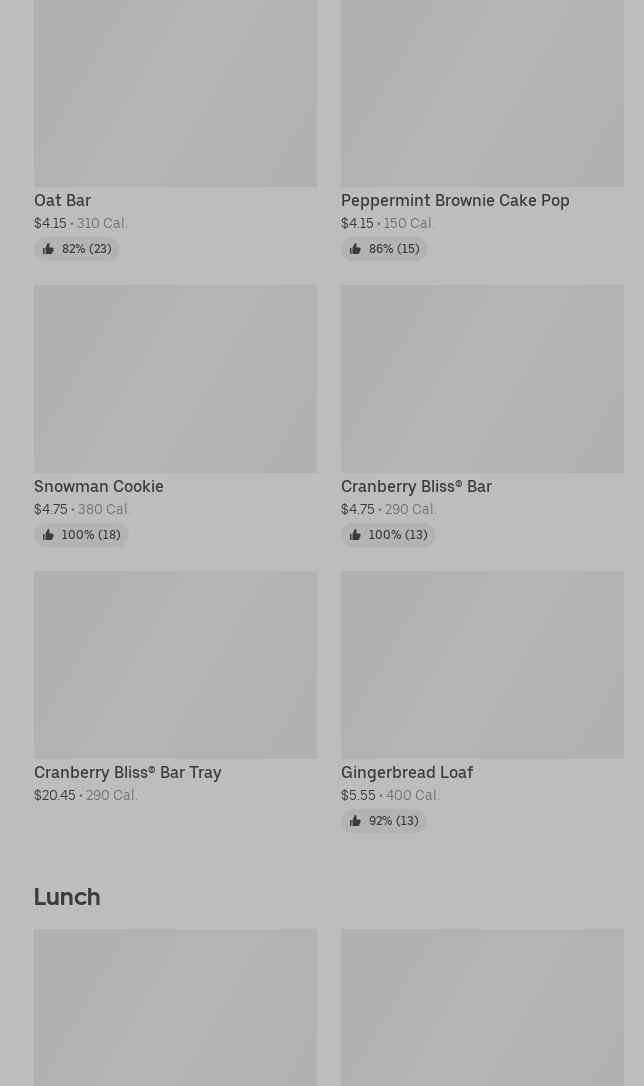Click thumbs-up icon under Snowman Cookie
This screenshot has height=1086, width=644.
(x=48, y=535)
